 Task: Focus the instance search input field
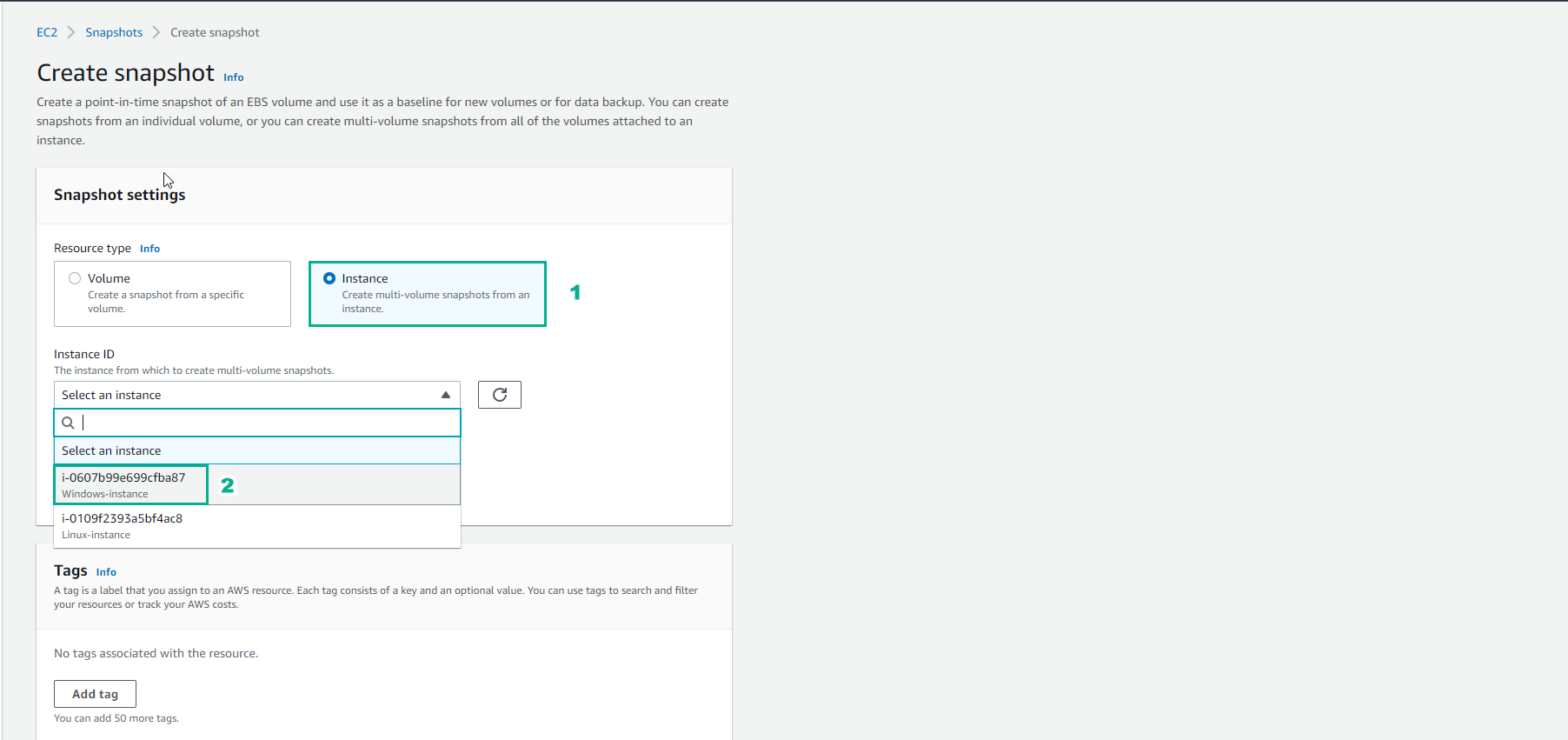269,423
